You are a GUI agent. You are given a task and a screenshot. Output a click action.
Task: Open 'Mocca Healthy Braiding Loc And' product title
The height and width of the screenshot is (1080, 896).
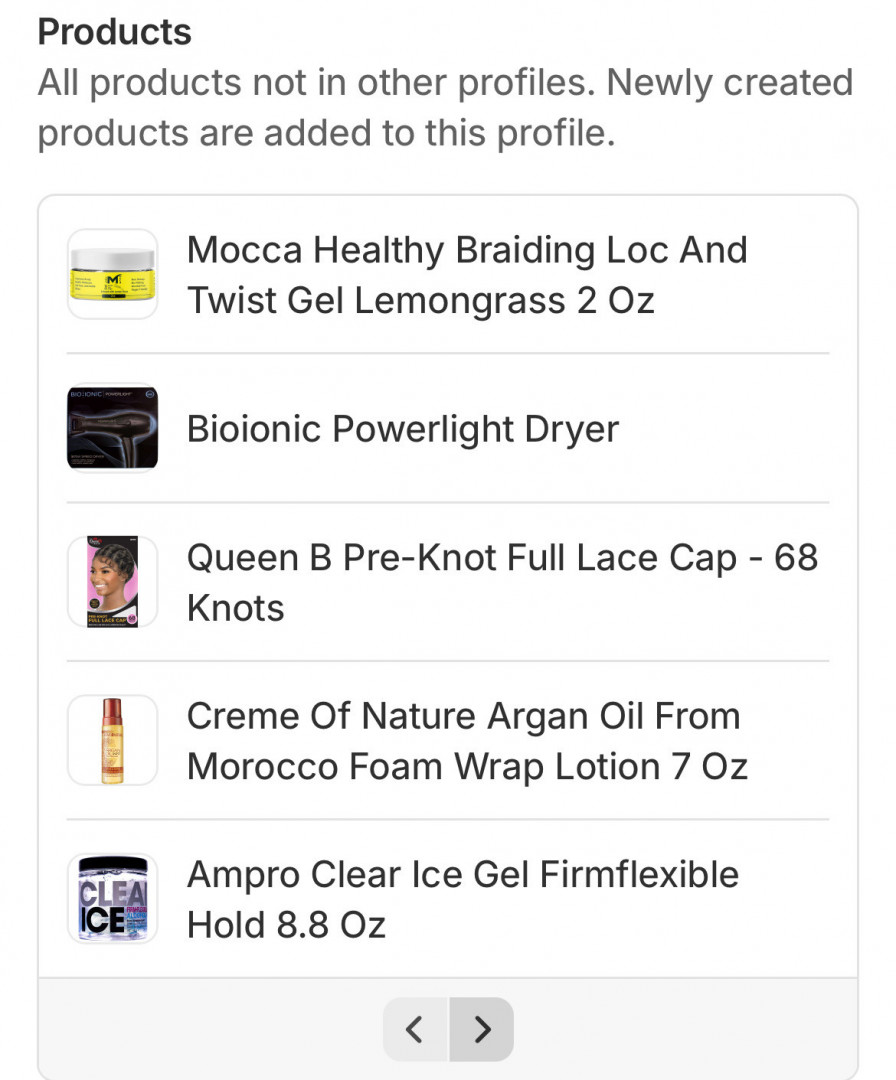[467, 250]
